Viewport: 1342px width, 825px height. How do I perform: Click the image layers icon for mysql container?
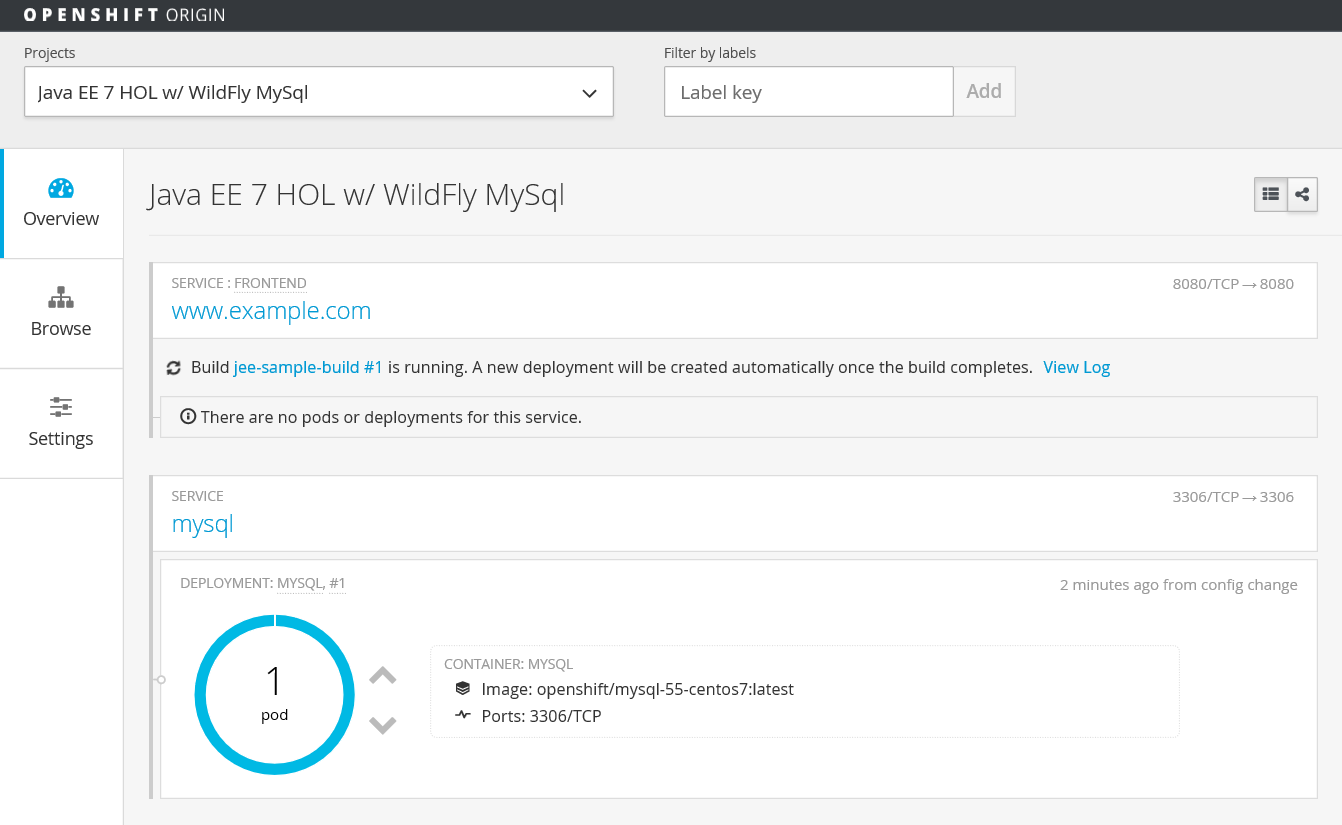pyautogui.click(x=462, y=689)
